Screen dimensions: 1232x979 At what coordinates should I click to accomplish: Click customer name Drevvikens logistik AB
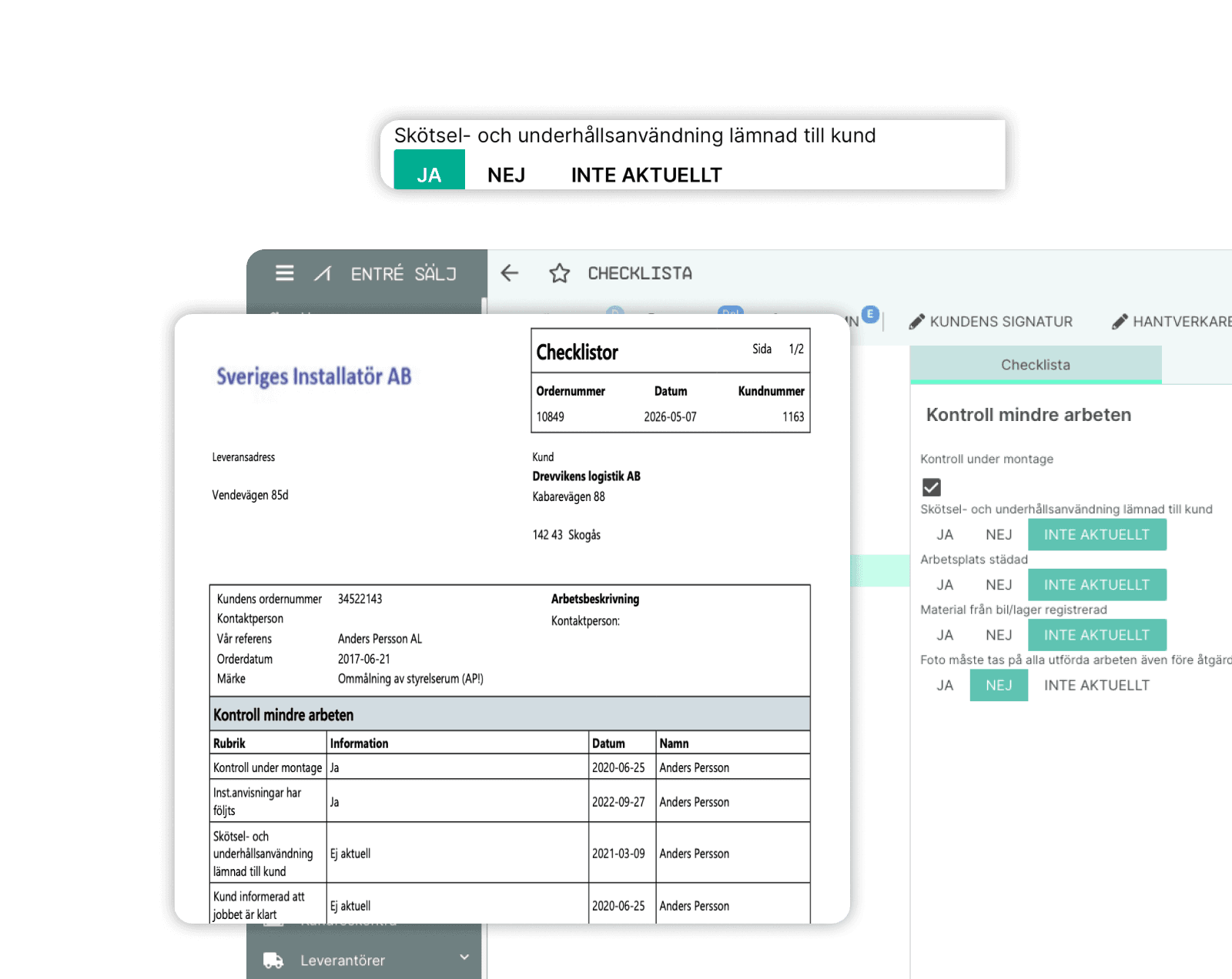tap(586, 476)
